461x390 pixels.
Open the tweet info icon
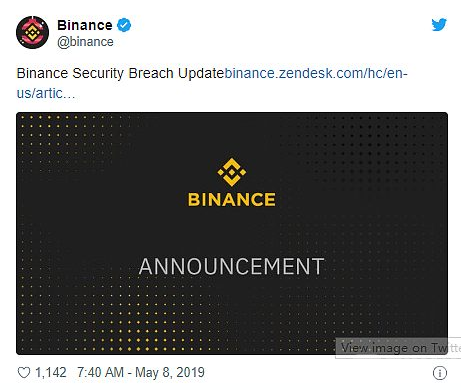pos(440,373)
